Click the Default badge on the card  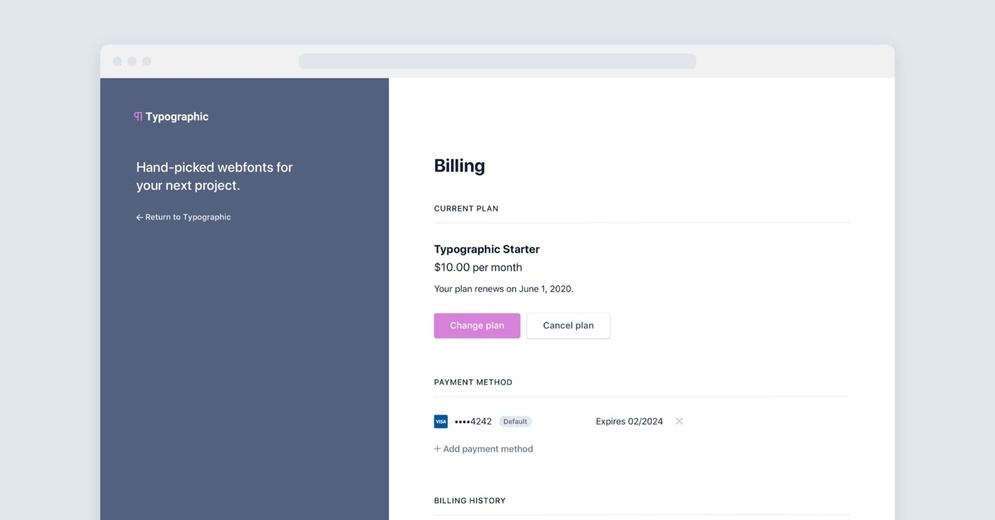click(x=515, y=422)
